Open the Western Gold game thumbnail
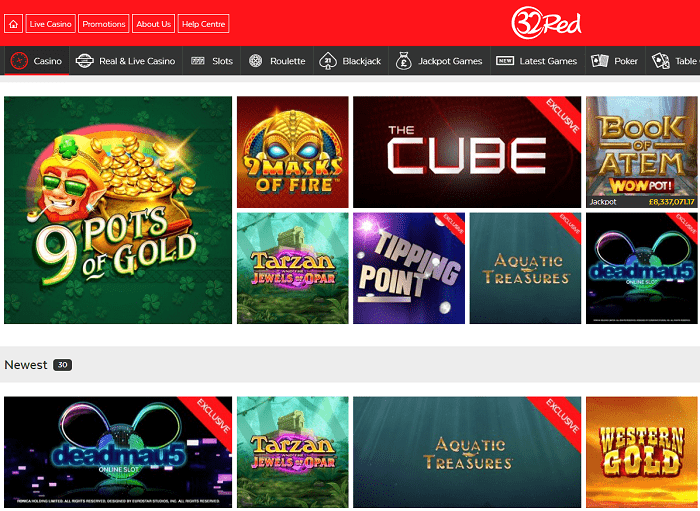 642,452
